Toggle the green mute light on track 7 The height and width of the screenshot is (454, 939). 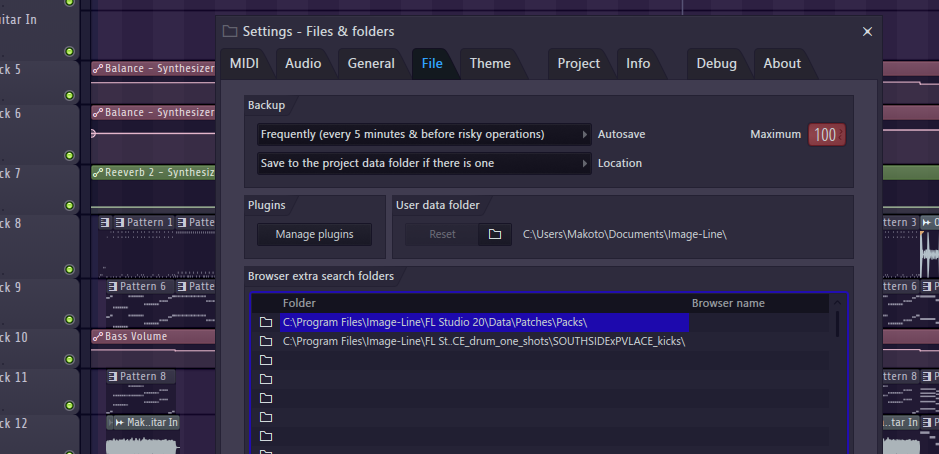(x=69, y=205)
